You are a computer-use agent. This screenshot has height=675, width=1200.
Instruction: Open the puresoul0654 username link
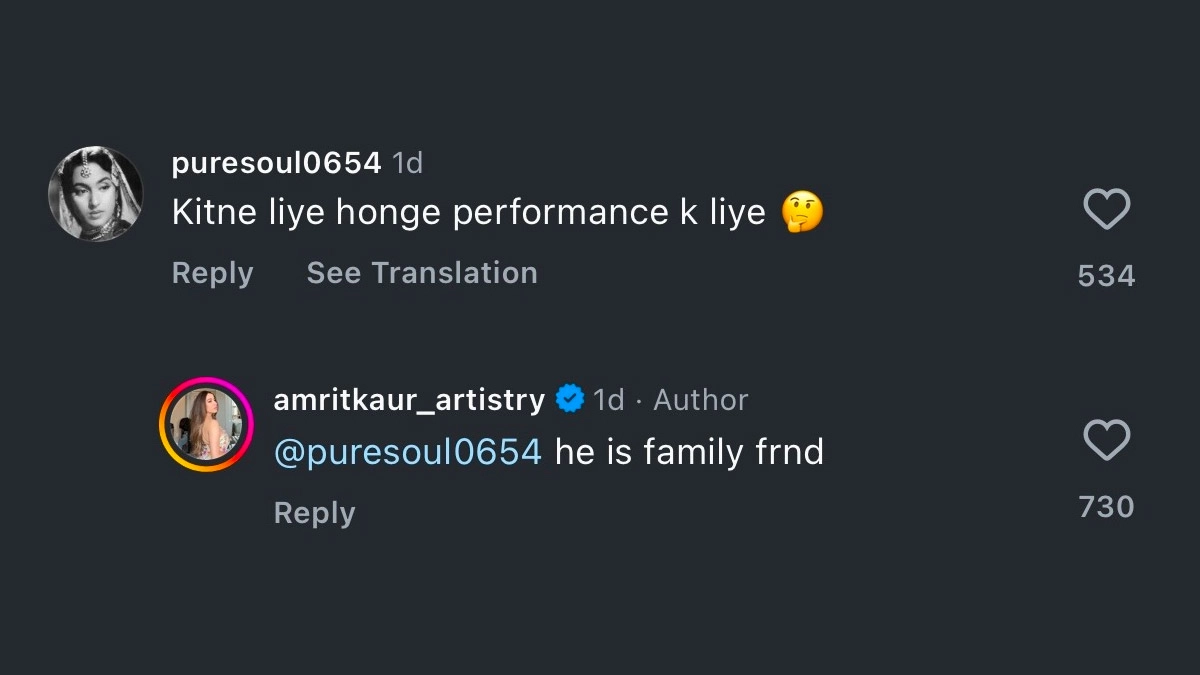tap(276, 163)
